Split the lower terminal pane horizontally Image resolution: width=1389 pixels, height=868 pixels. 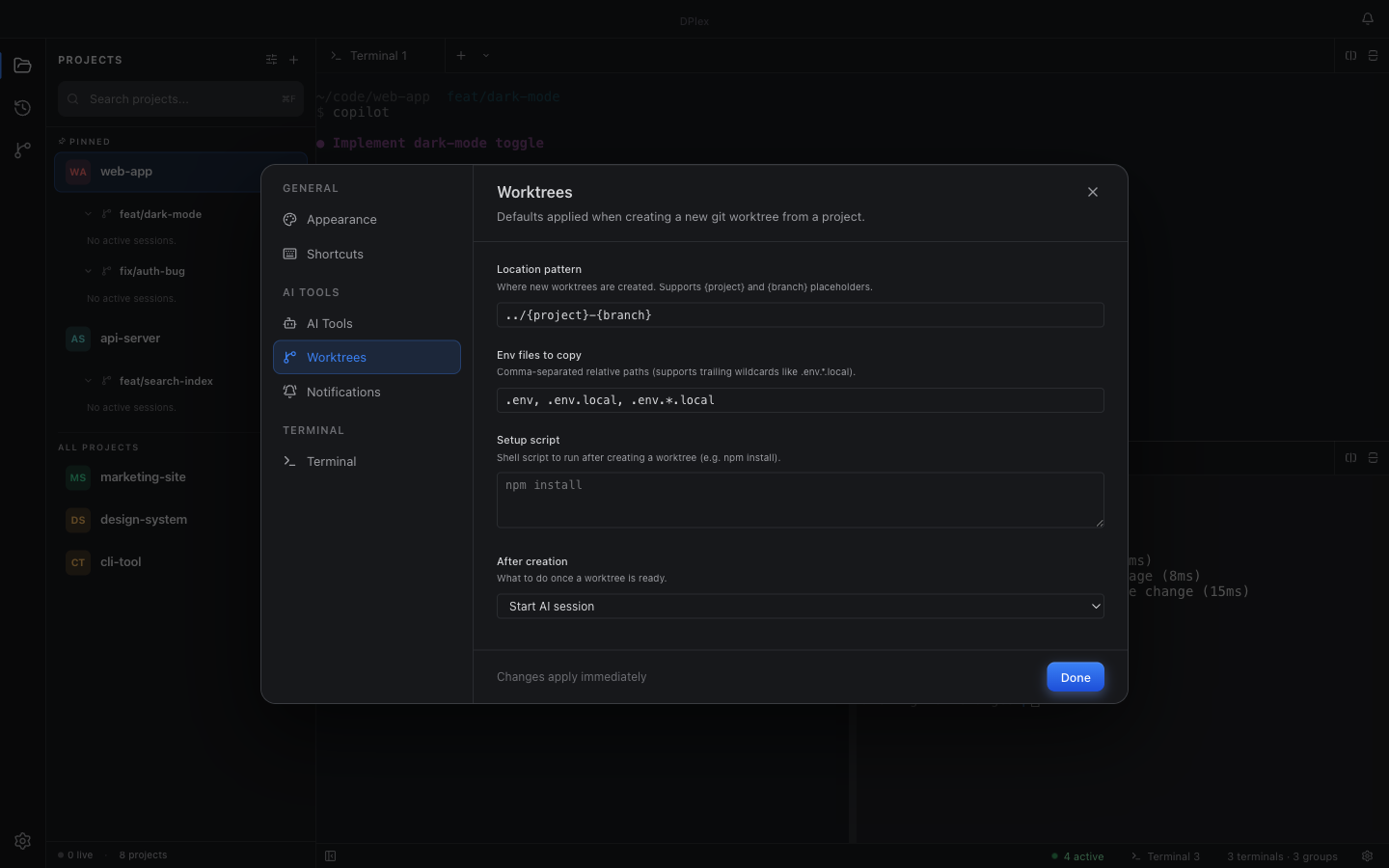[1373, 458]
